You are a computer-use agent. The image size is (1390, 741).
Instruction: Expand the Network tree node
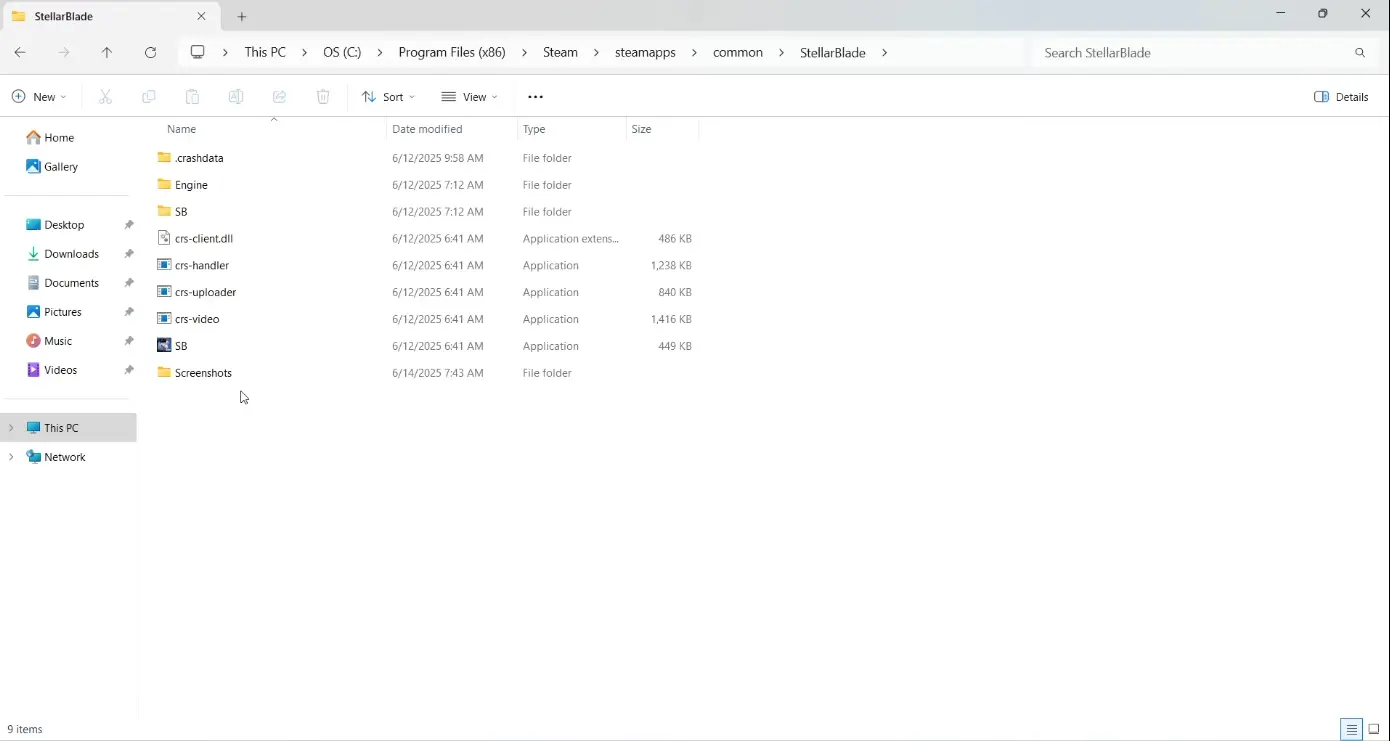[x=11, y=457]
